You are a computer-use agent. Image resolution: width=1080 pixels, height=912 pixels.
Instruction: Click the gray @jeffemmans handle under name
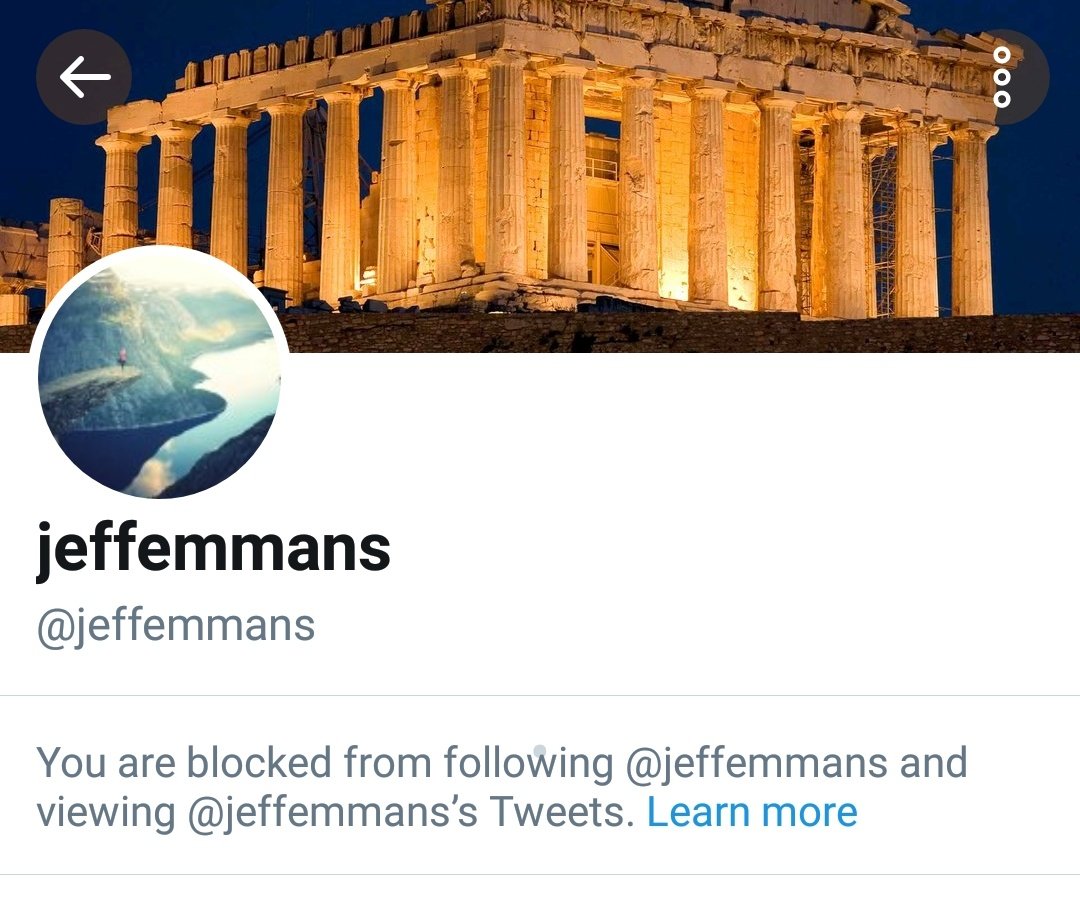pyautogui.click(x=176, y=626)
